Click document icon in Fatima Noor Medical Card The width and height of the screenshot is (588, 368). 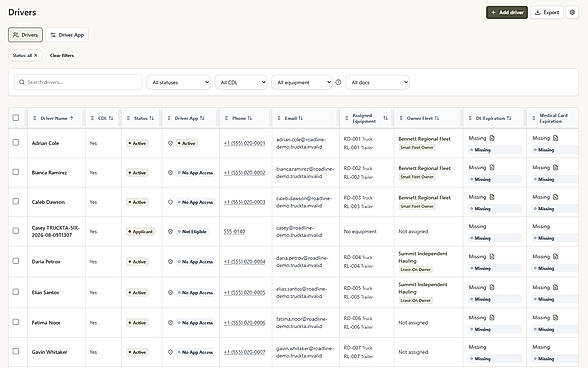pyautogui.click(x=556, y=317)
